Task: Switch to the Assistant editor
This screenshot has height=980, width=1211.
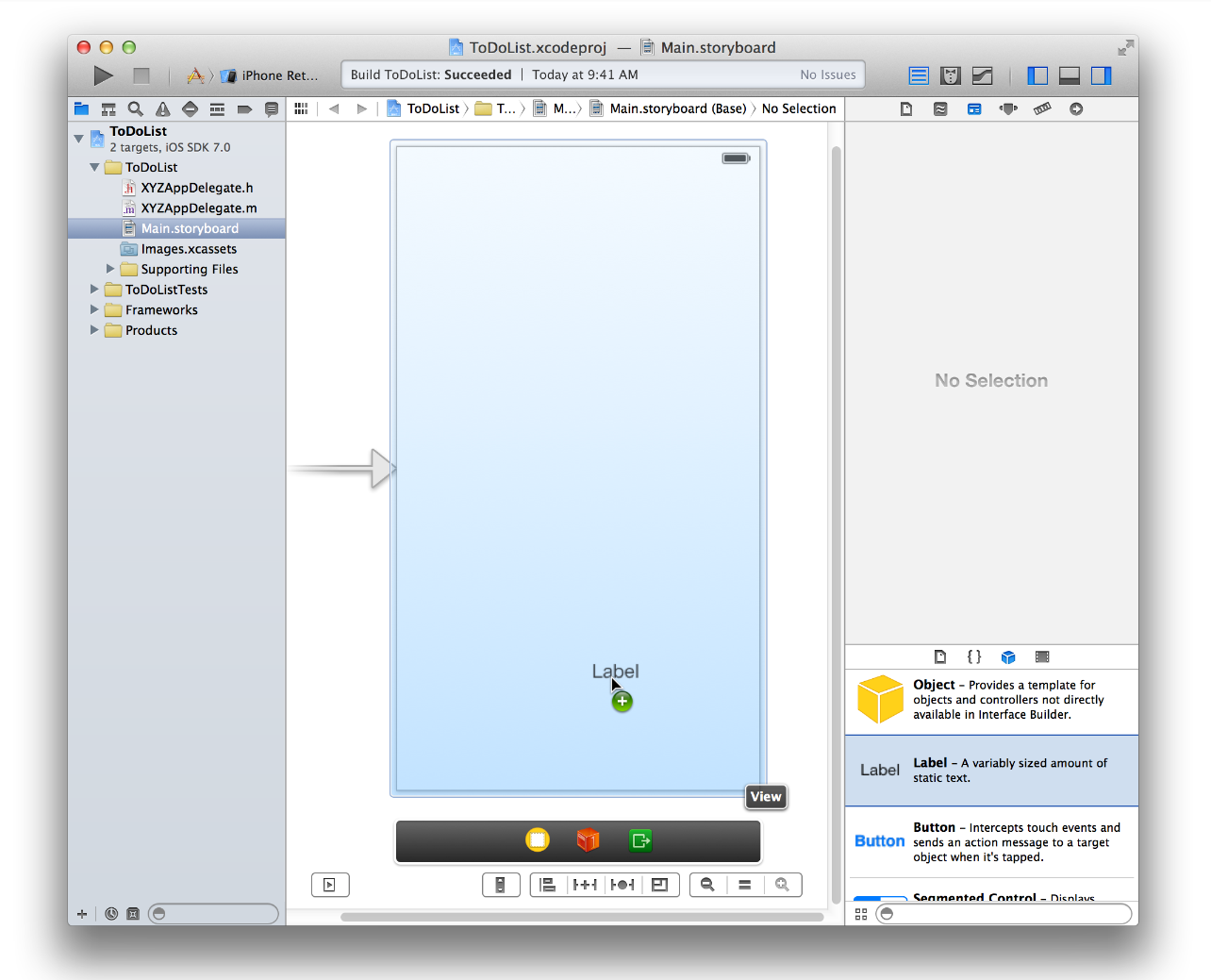Action: coord(951,75)
